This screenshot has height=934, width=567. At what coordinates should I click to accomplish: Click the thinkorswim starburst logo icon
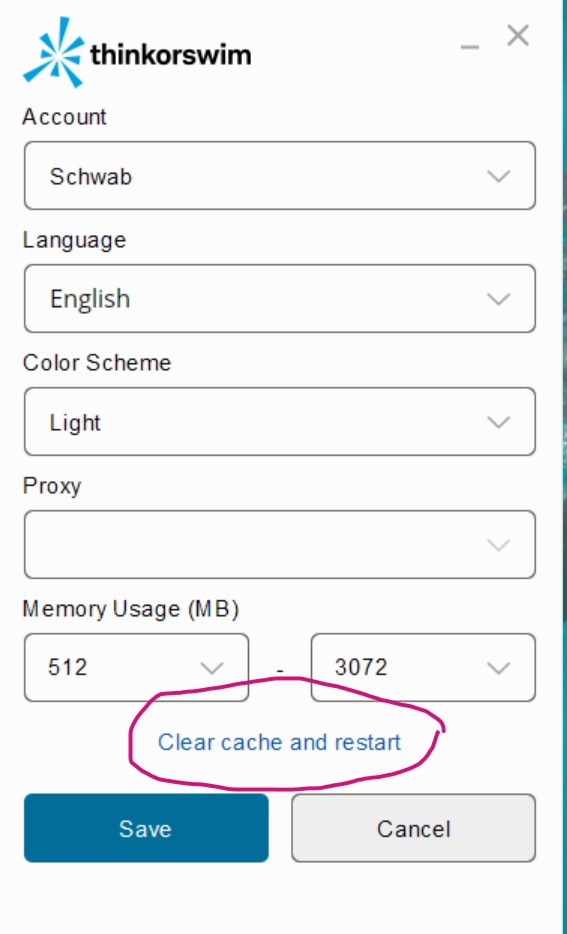54,52
